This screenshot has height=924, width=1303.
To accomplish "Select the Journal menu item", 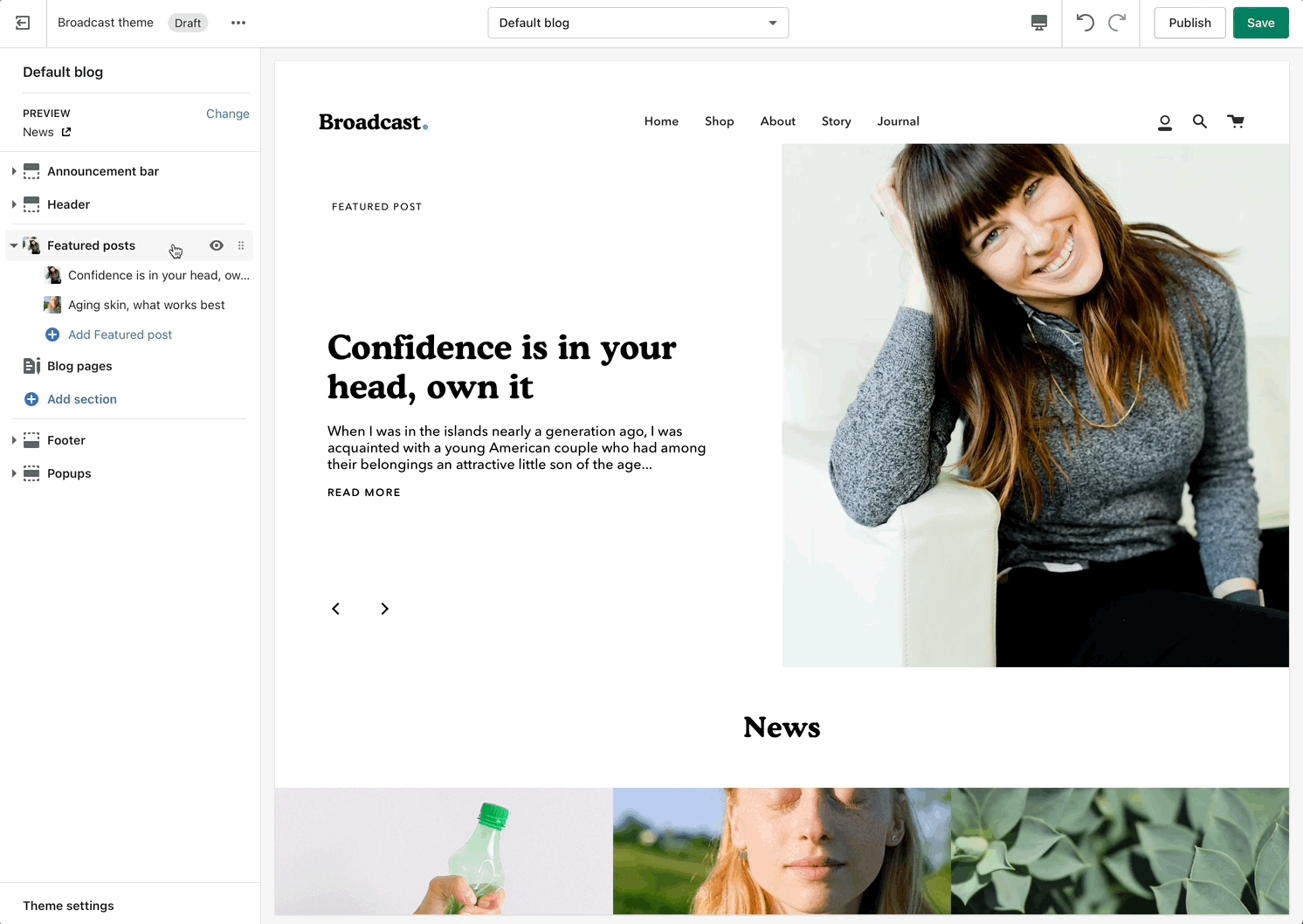I will pyautogui.click(x=898, y=121).
